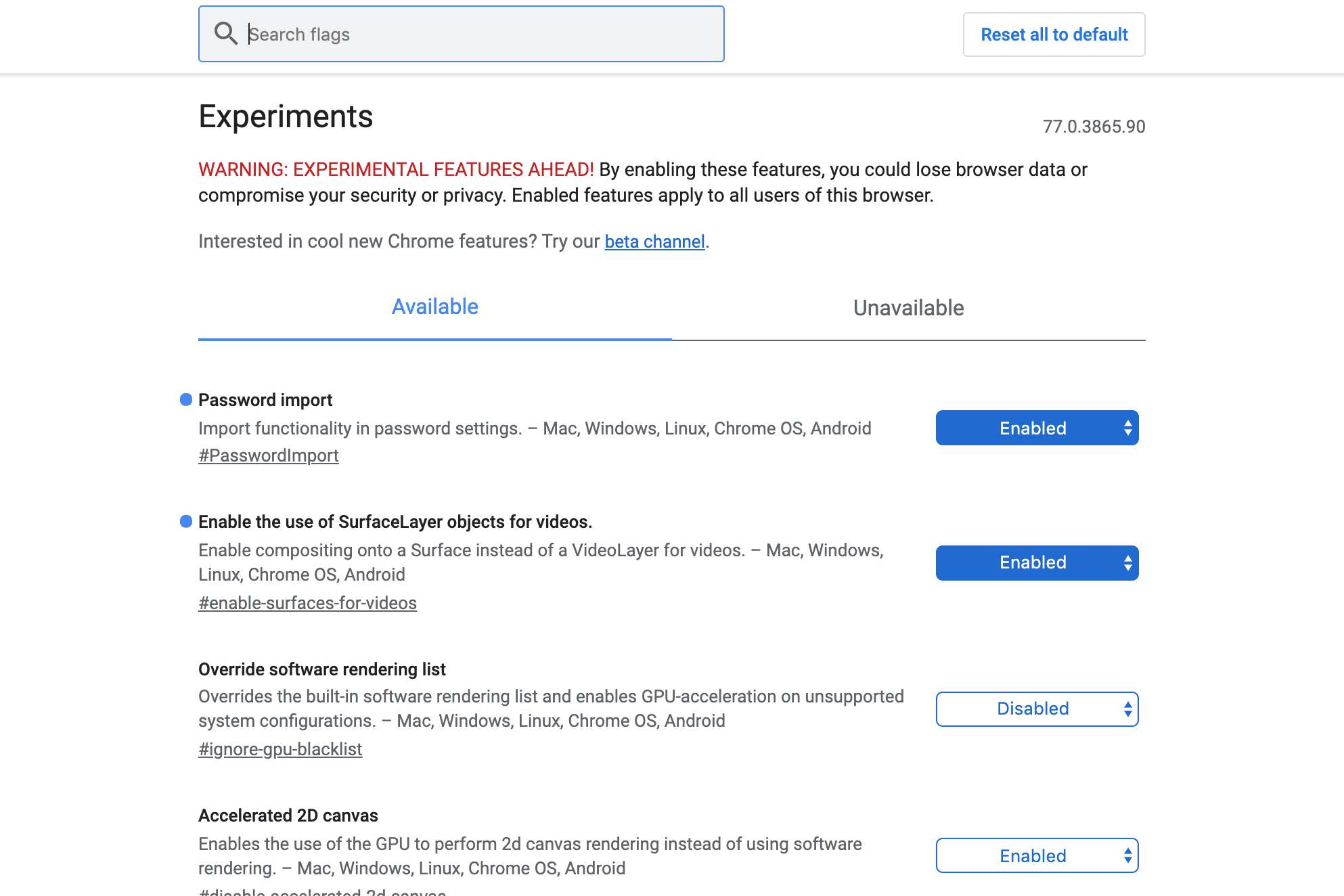Click the blue dot beside SurfaceLayer flag
Image resolution: width=1344 pixels, height=896 pixels.
186,521
